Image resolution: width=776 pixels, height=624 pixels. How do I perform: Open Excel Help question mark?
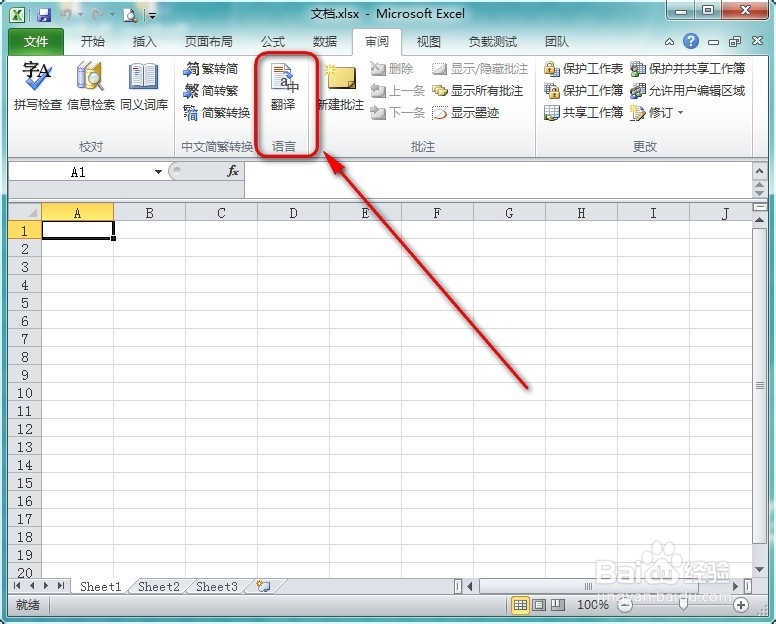(x=691, y=41)
